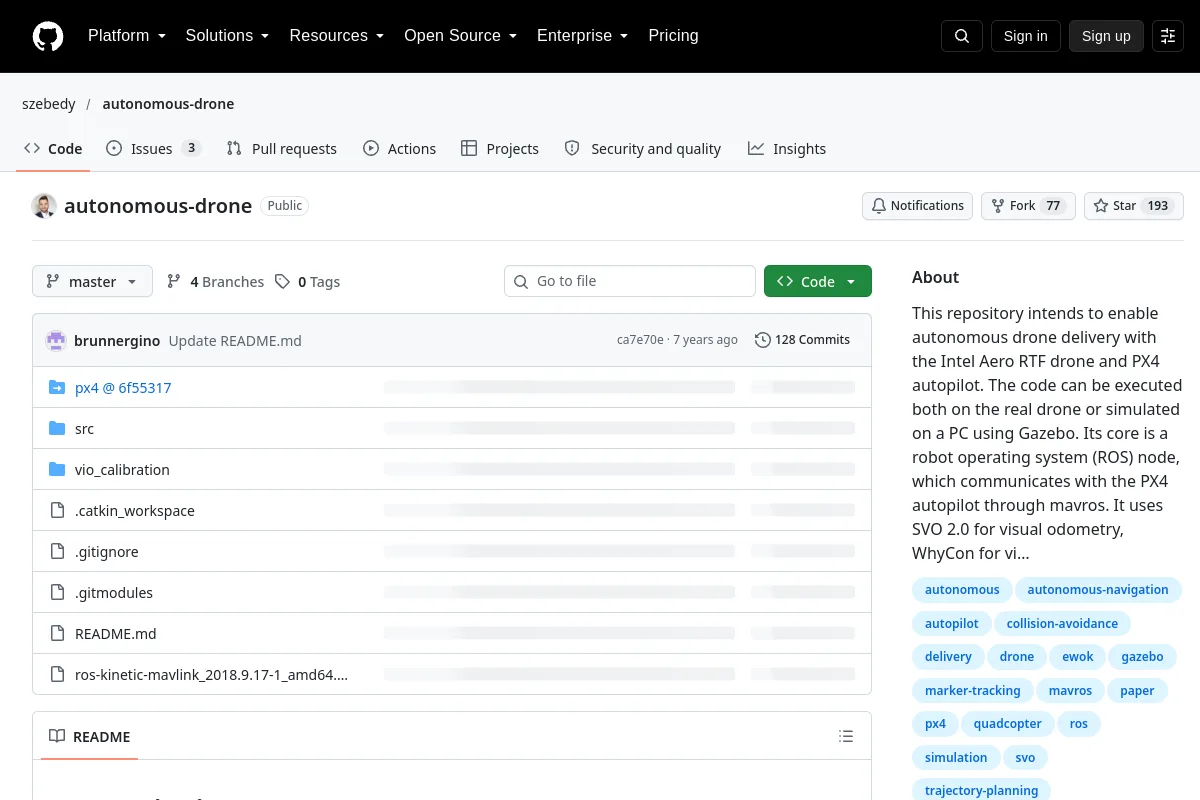Click the .catkin_workspace file icon
The image size is (1200, 800).
pyautogui.click(x=57, y=510)
